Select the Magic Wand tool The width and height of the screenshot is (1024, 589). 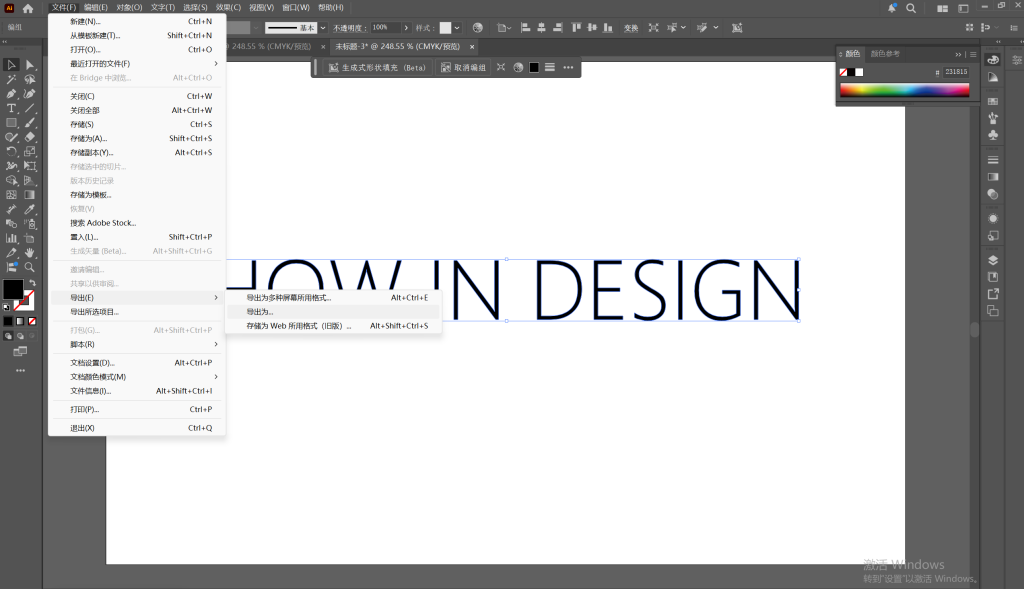(11, 79)
